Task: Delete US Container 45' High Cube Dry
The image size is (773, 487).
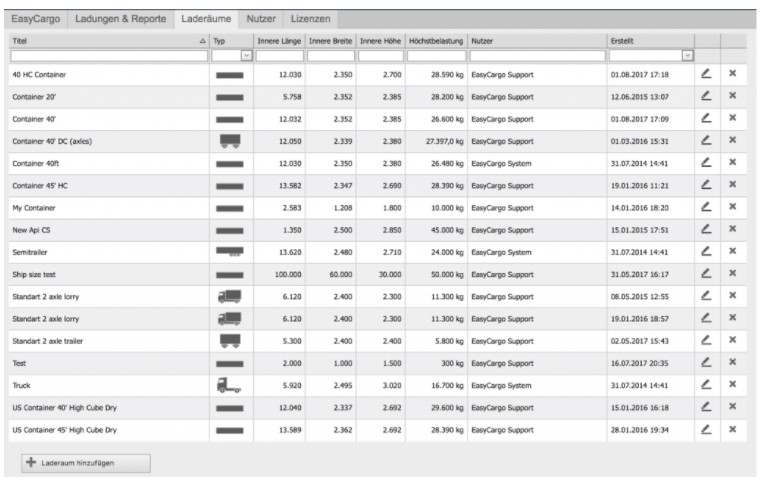Action: click(x=732, y=429)
